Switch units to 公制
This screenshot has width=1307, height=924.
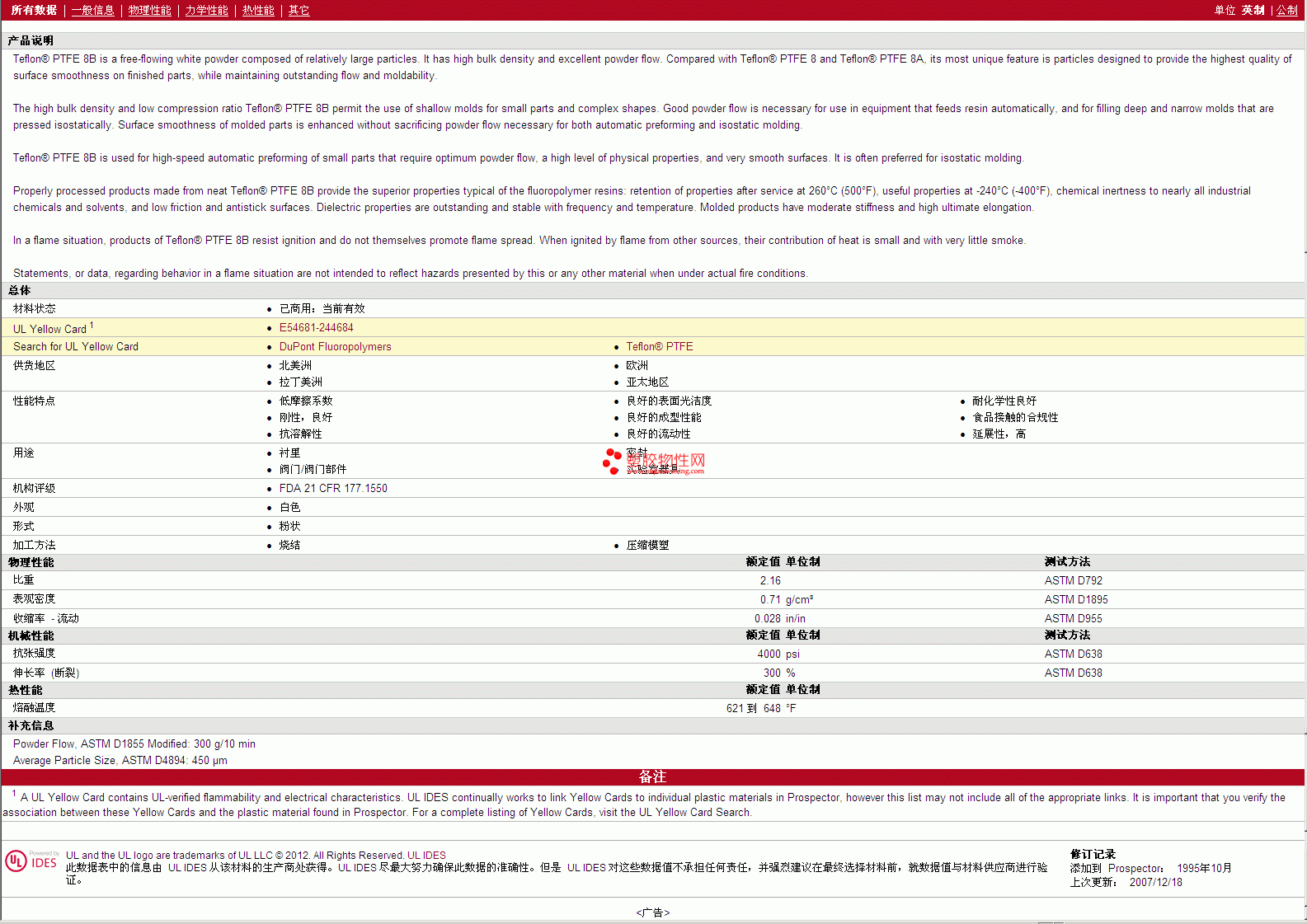(x=1286, y=10)
